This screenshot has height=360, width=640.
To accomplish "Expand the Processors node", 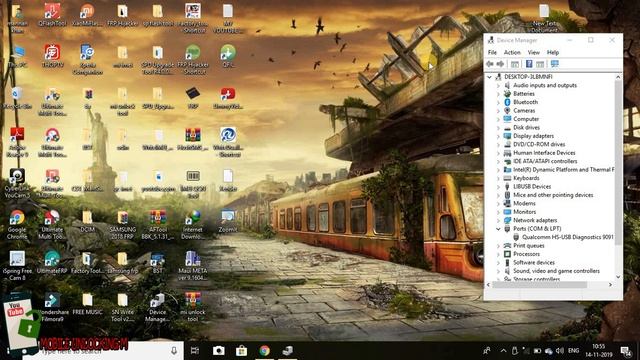I will tap(498, 254).
